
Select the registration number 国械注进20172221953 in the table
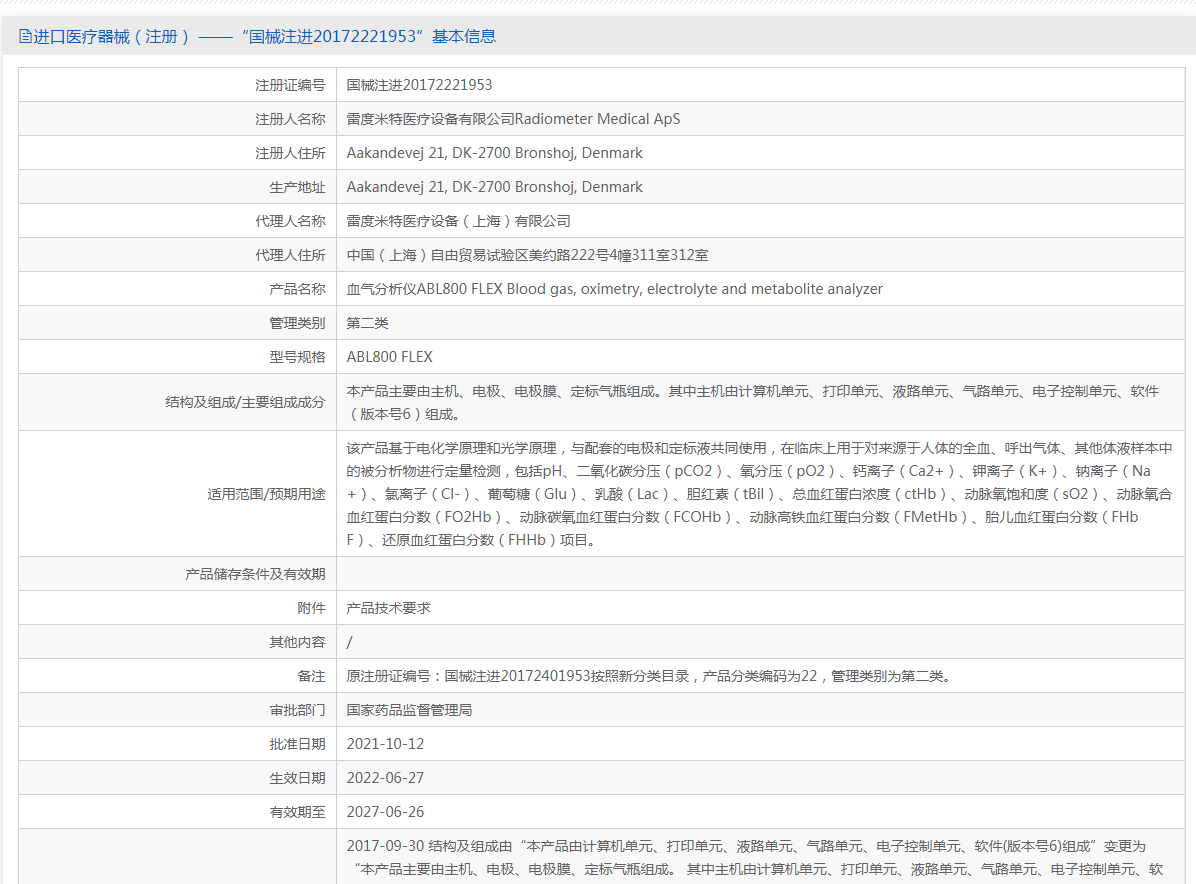click(x=419, y=85)
